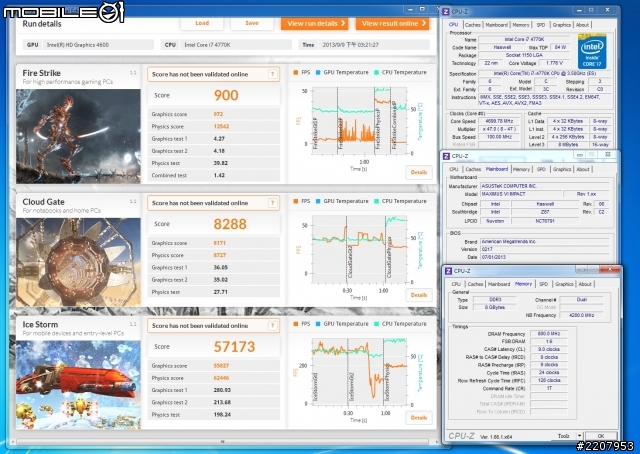Select the Caches tab in the top CPU-Z window

pyautogui.click(x=473, y=24)
